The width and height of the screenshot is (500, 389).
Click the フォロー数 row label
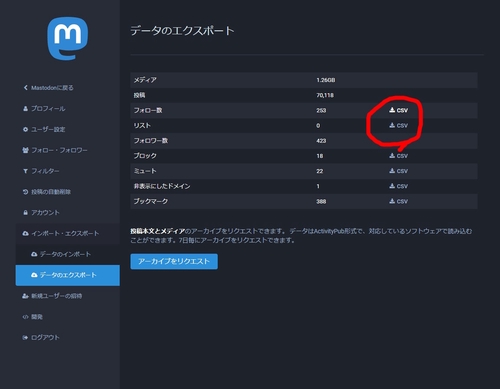point(148,110)
